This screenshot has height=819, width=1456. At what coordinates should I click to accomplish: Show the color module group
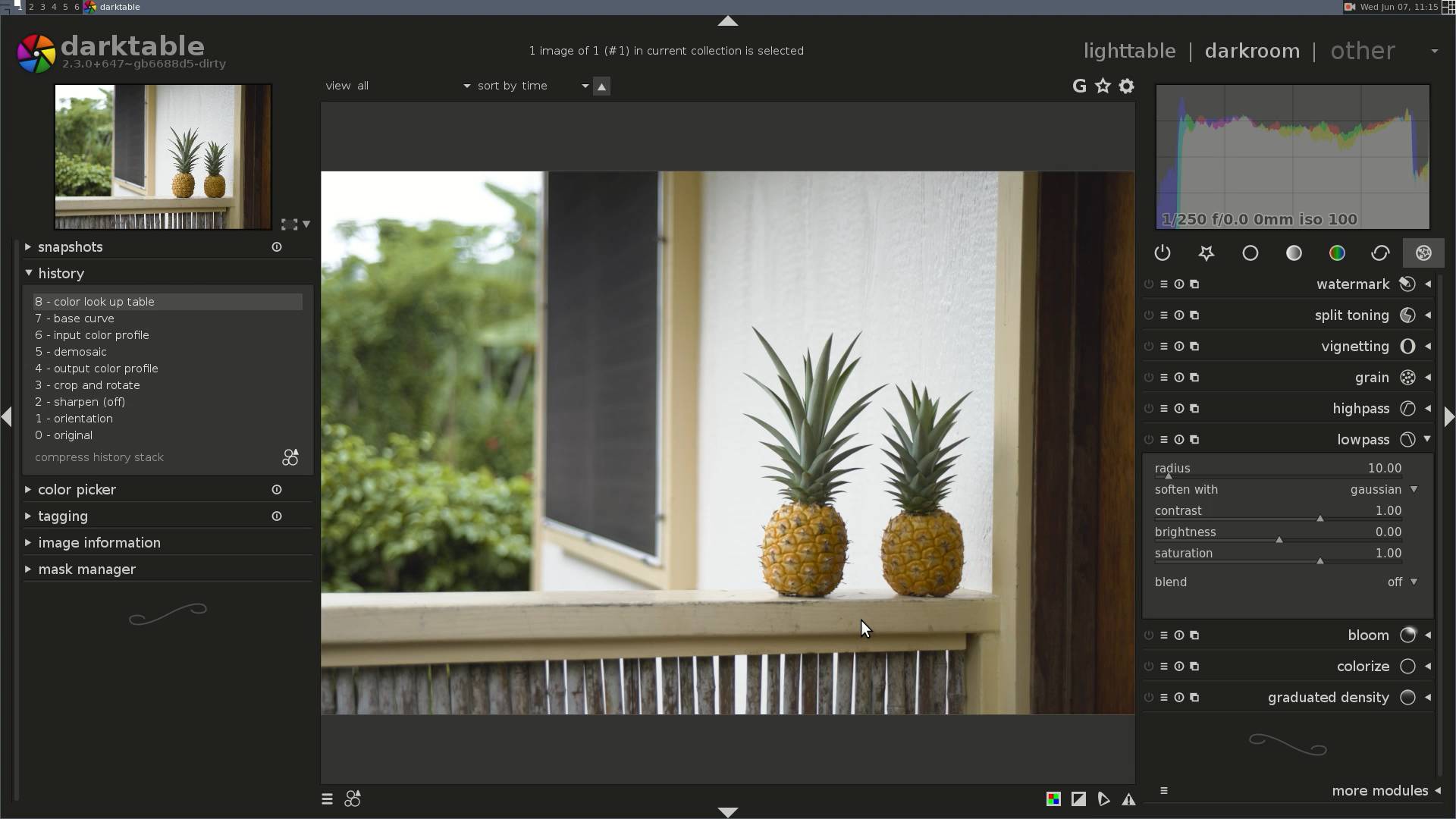(1337, 253)
